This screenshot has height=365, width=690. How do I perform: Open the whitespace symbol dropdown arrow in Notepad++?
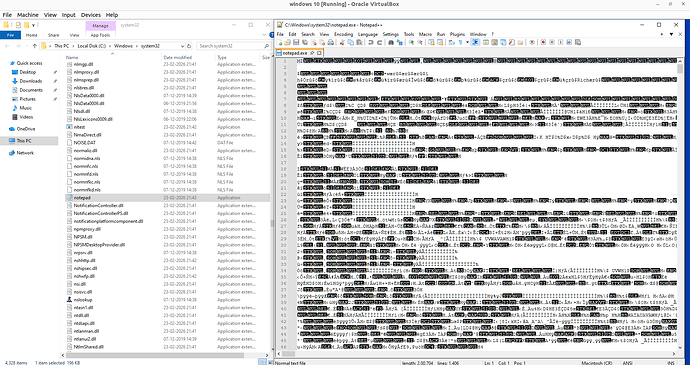467,42
